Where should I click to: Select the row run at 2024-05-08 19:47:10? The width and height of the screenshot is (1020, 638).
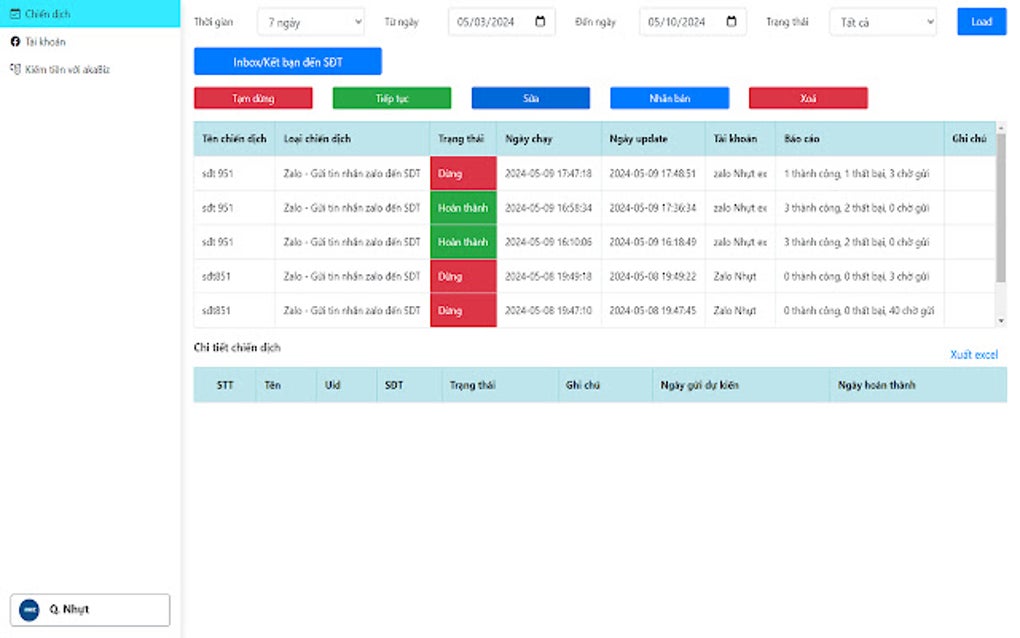coord(595,311)
